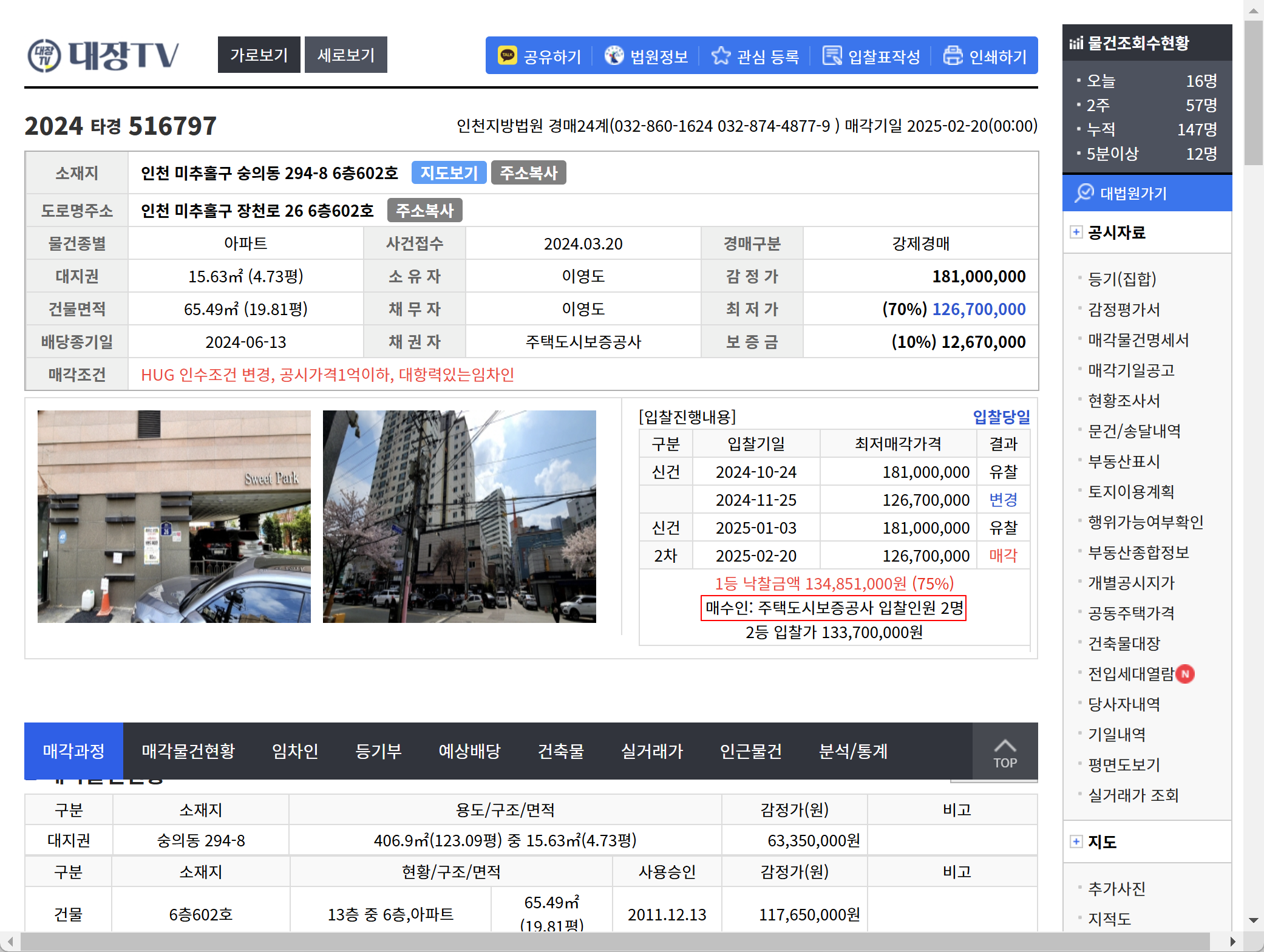1264x952 pixels.
Task: Switch to 가로보기 layout
Action: (259, 55)
